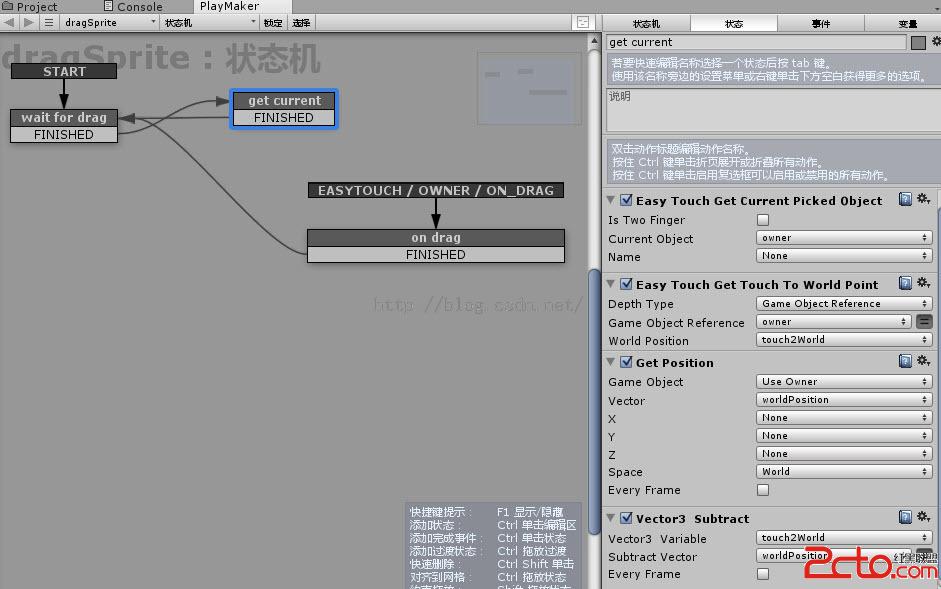Click the 选择 select button
The width and height of the screenshot is (941, 589).
301,23
